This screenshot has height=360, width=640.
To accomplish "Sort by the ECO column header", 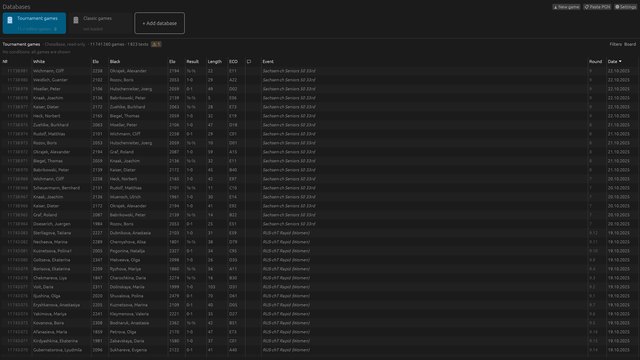I will (x=233, y=62).
